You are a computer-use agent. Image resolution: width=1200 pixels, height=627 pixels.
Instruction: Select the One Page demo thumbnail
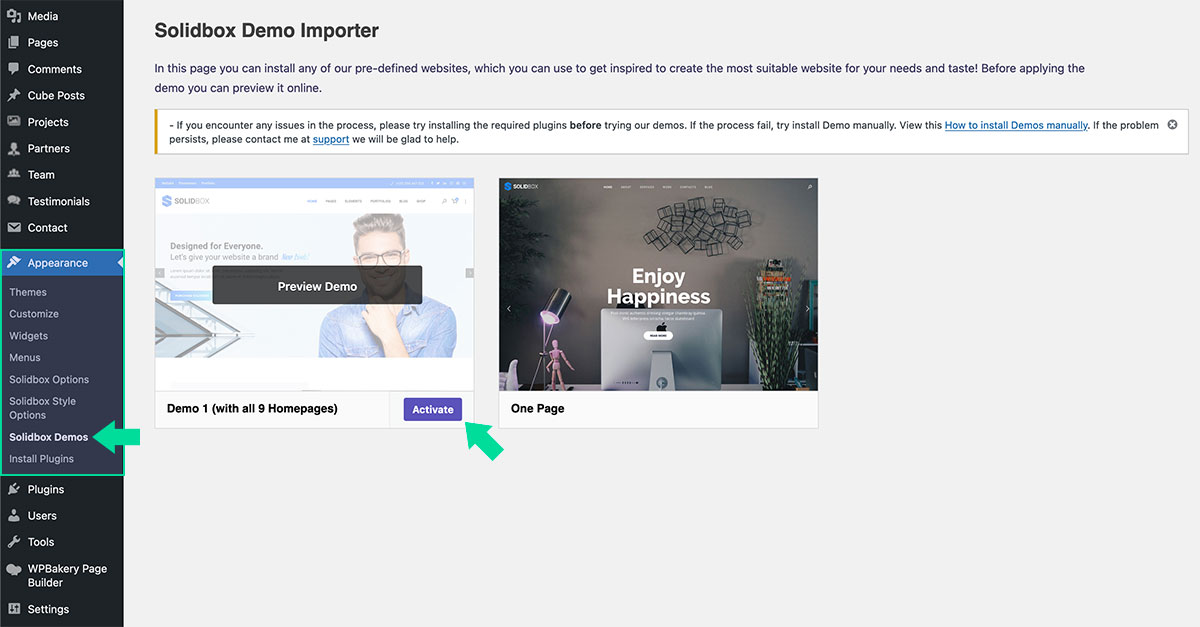(658, 285)
